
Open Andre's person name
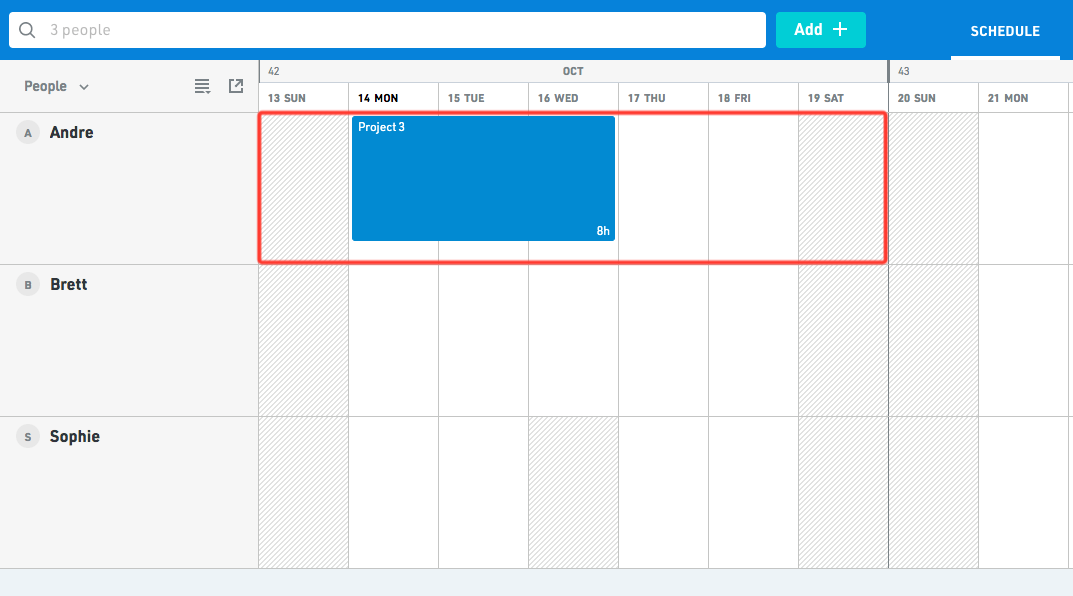tap(72, 133)
